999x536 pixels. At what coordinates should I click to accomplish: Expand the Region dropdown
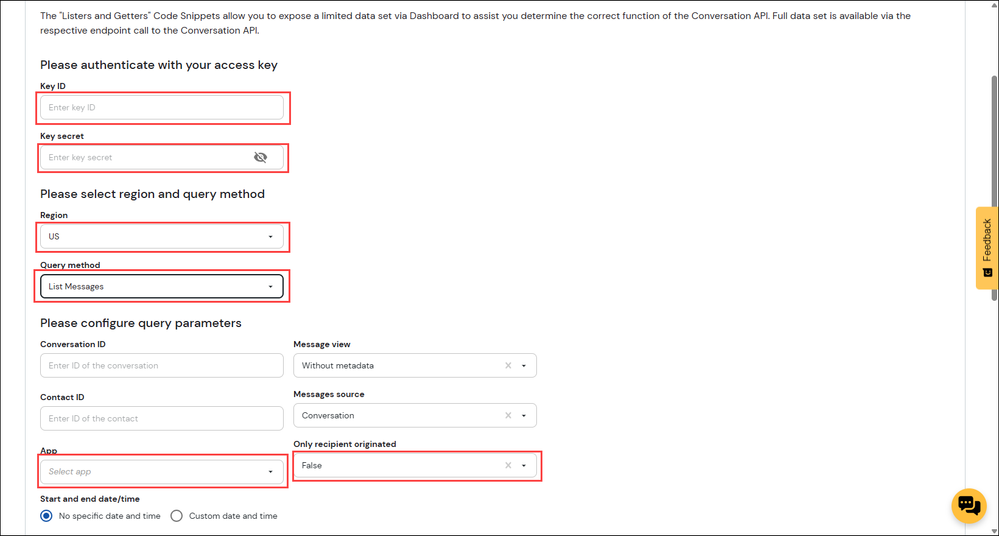[270, 237]
